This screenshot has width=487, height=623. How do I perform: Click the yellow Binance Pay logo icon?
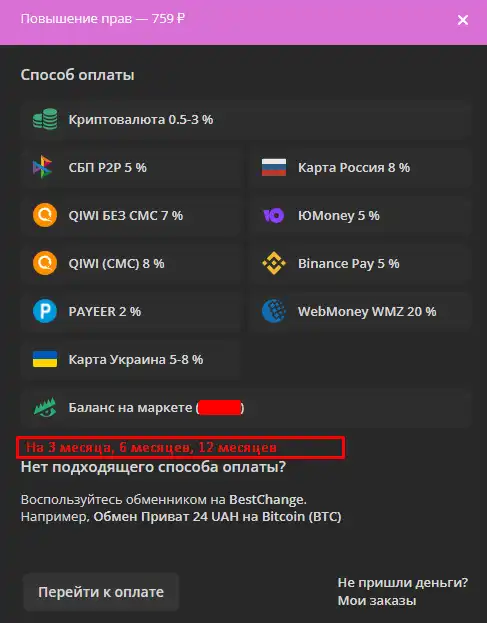[274, 263]
